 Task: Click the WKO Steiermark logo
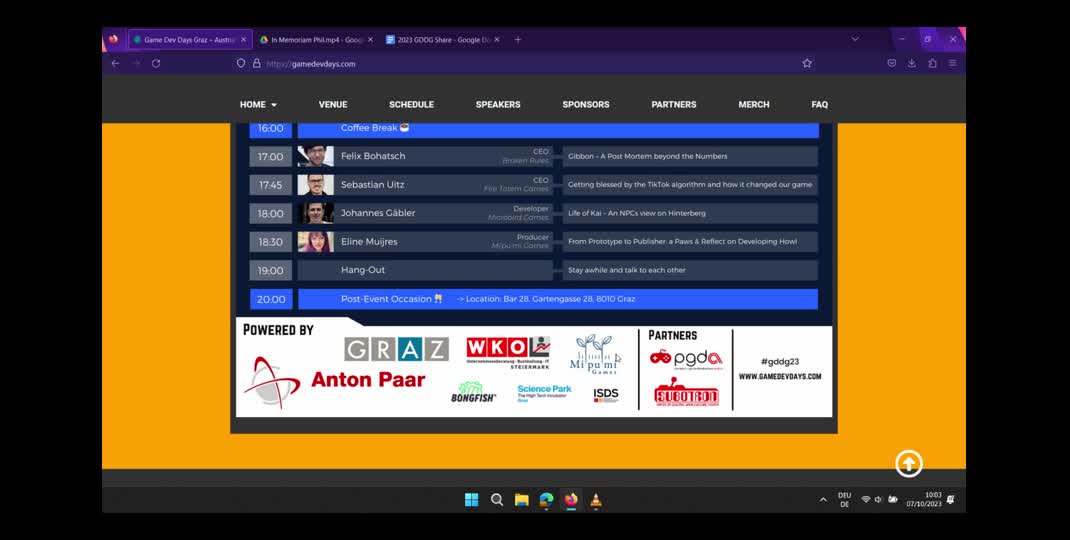tap(508, 352)
